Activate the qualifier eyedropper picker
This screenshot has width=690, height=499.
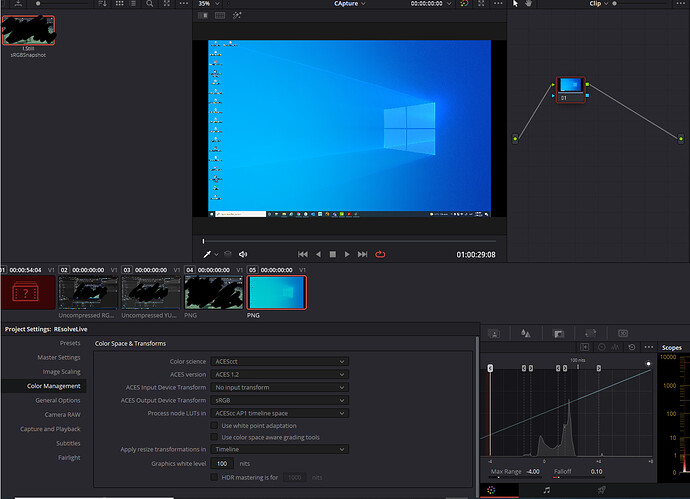[x=207, y=254]
